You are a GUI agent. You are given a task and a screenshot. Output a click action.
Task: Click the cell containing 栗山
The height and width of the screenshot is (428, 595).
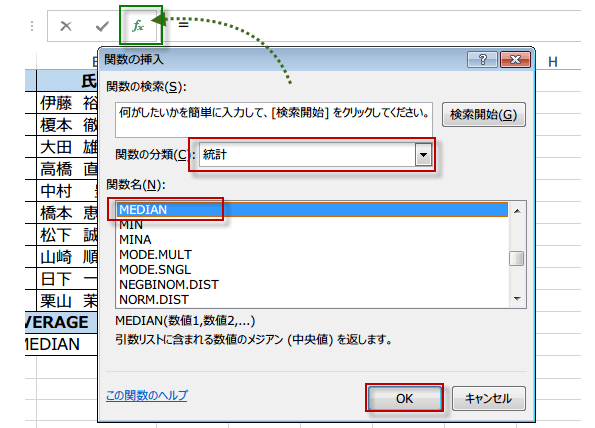67,301
